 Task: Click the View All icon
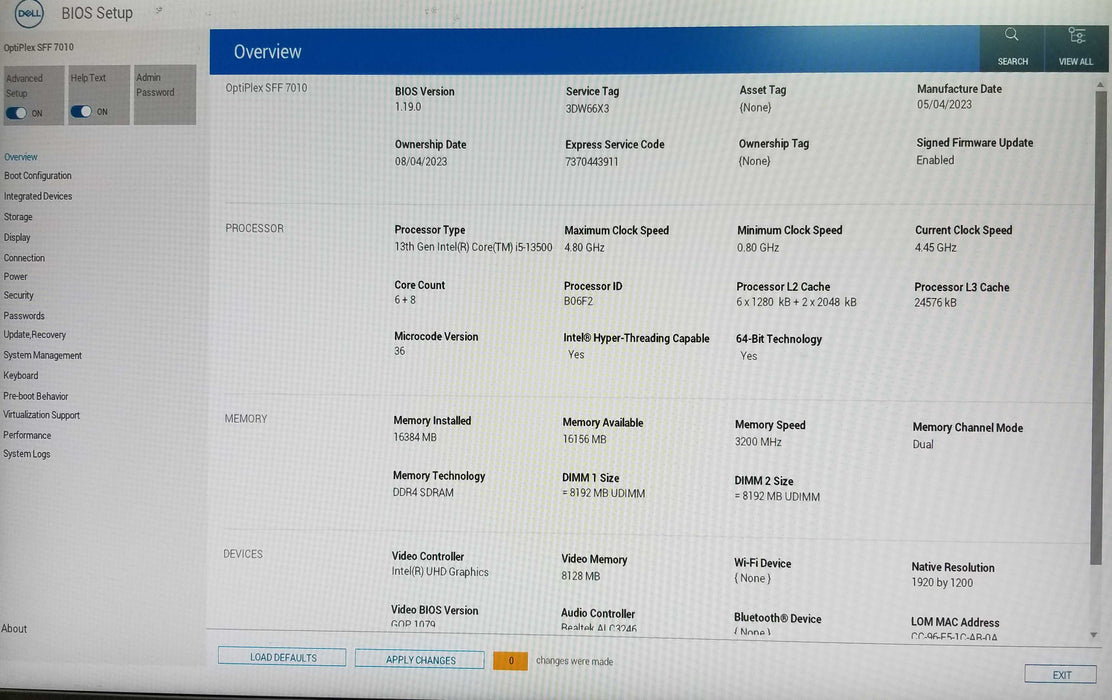(x=1077, y=35)
